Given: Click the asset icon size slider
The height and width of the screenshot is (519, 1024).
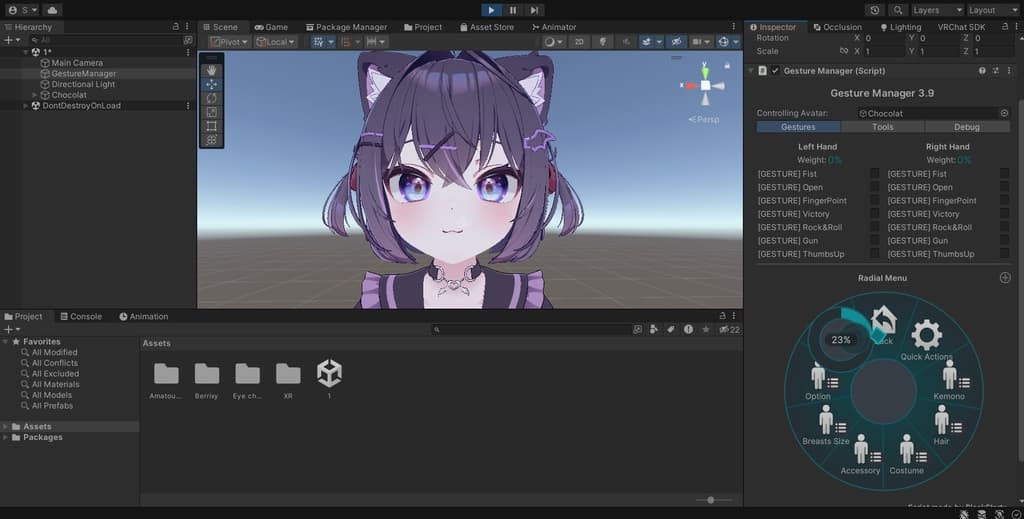Looking at the screenshot, I should [x=711, y=499].
